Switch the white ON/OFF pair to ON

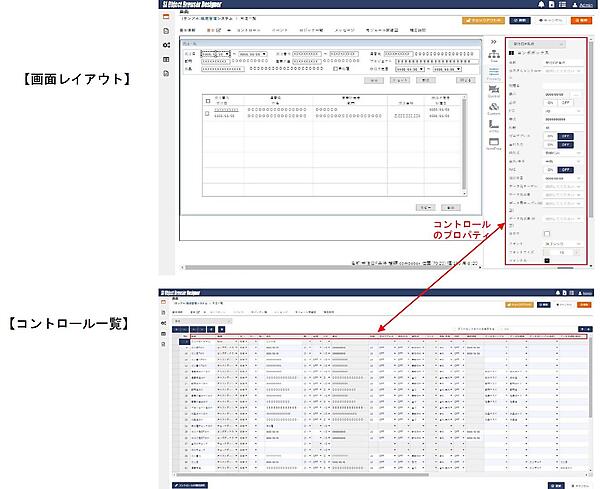550,103
